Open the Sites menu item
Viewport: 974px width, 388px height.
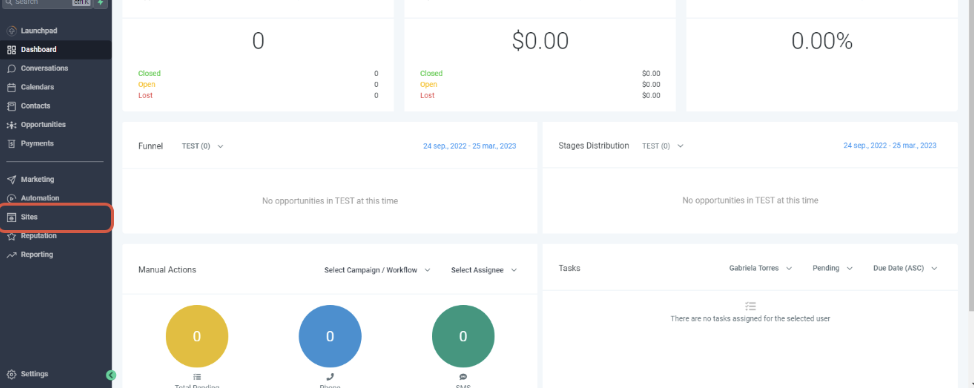coord(56,217)
